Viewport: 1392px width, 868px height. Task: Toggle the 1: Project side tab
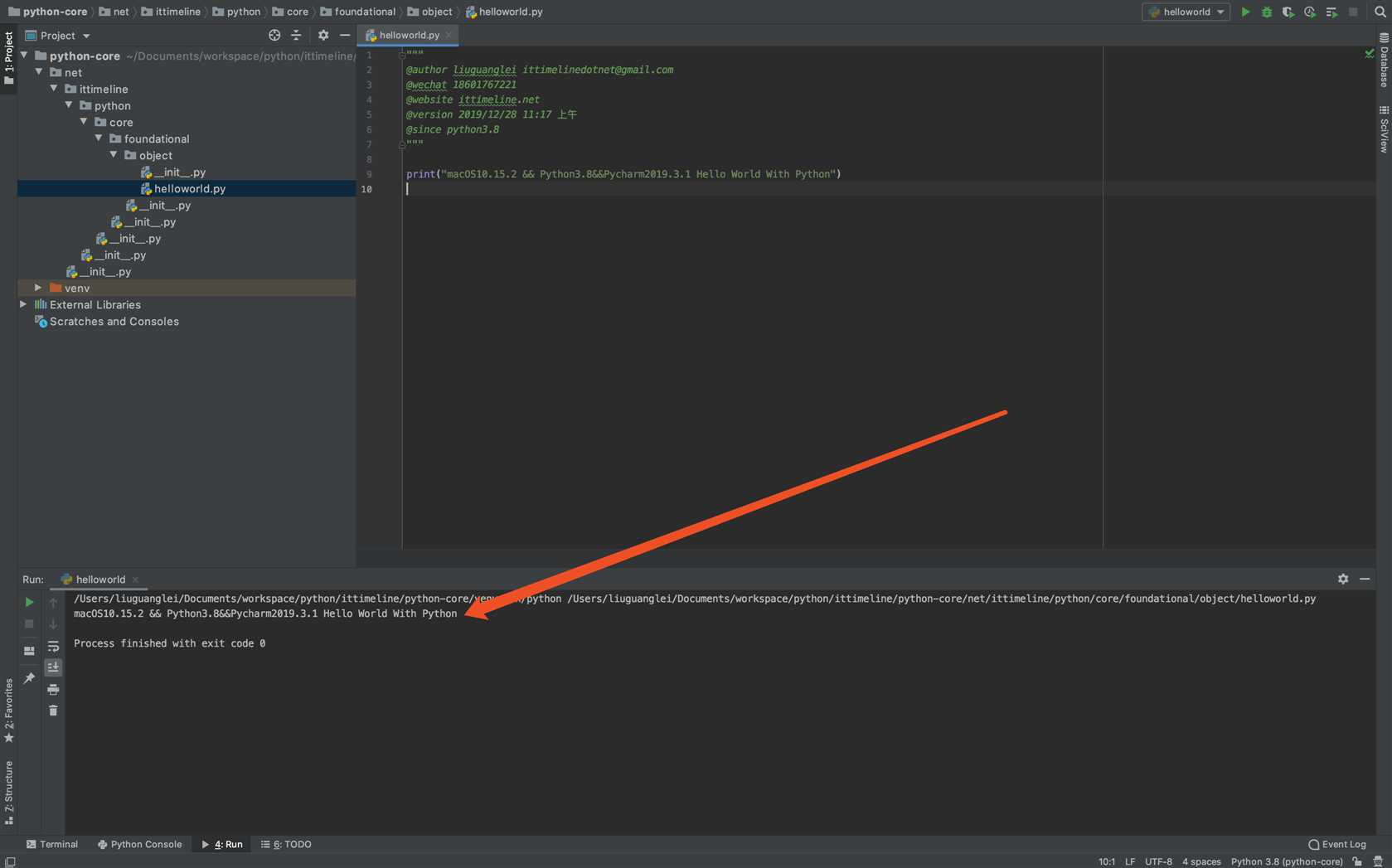[9, 58]
